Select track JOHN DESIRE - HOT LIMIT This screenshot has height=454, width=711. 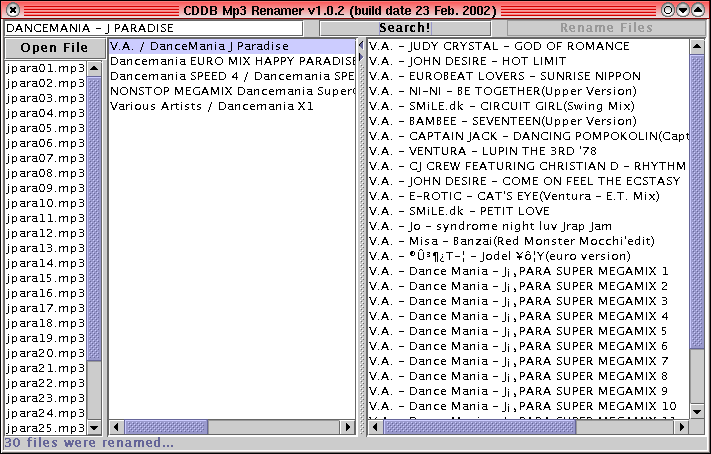(x=529, y=61)
